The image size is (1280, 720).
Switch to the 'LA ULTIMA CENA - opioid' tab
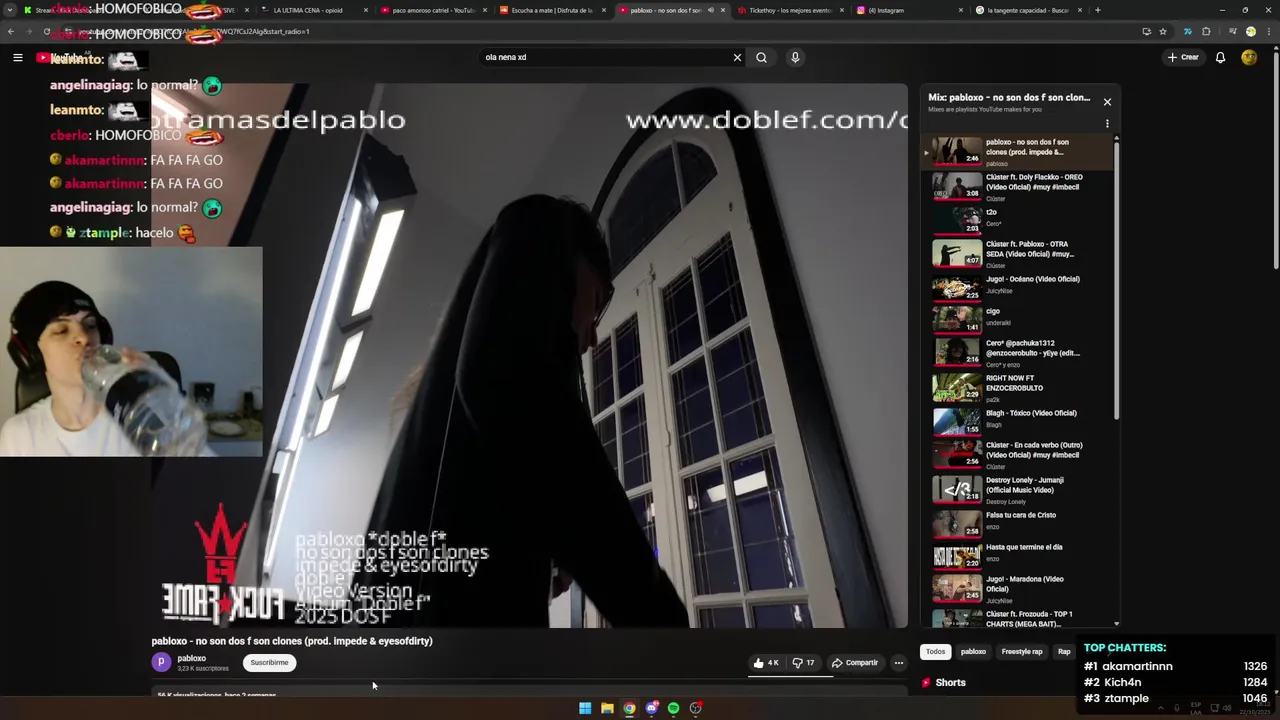coord(316,10)
